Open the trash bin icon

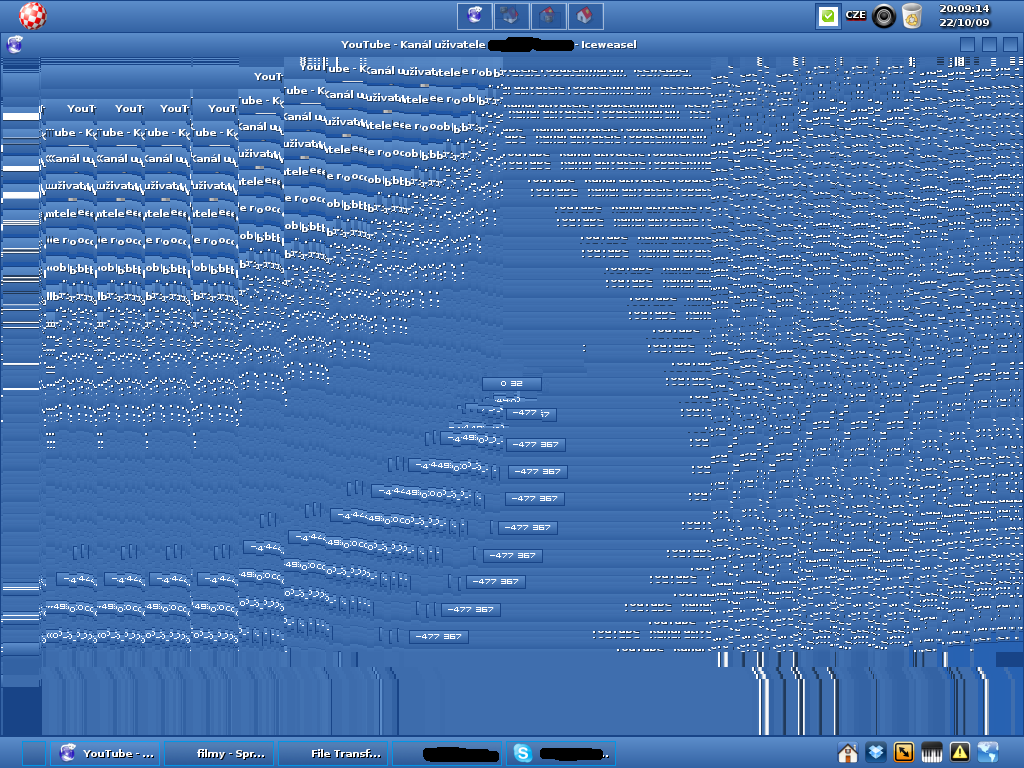tap(912, 16)
